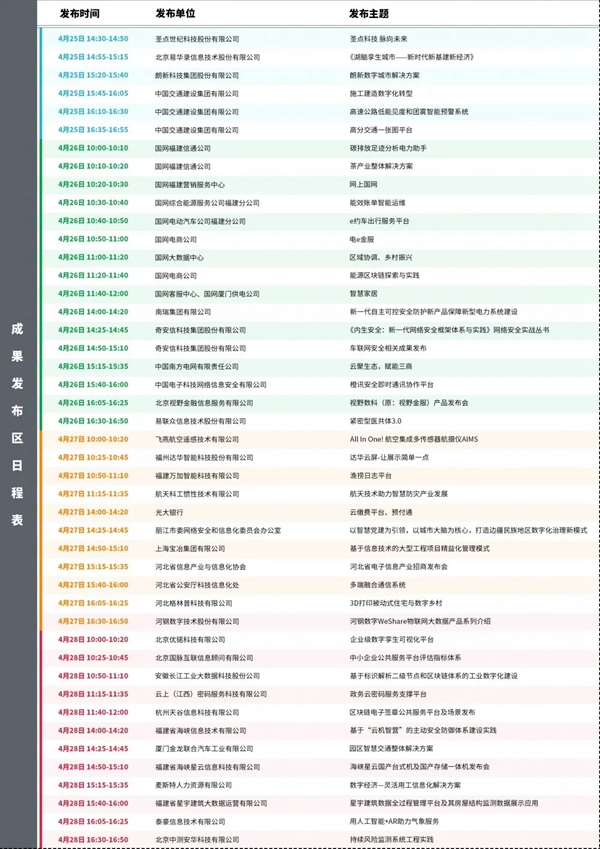
Task: Click the 4月26日 10:00-10:10 time cell
Action: pos(93,148)
